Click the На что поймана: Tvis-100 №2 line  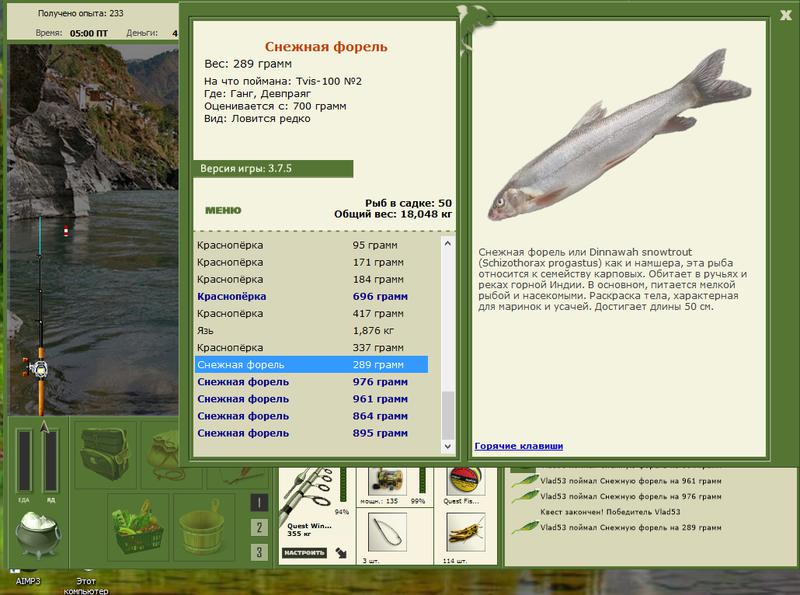click(283, 81)
